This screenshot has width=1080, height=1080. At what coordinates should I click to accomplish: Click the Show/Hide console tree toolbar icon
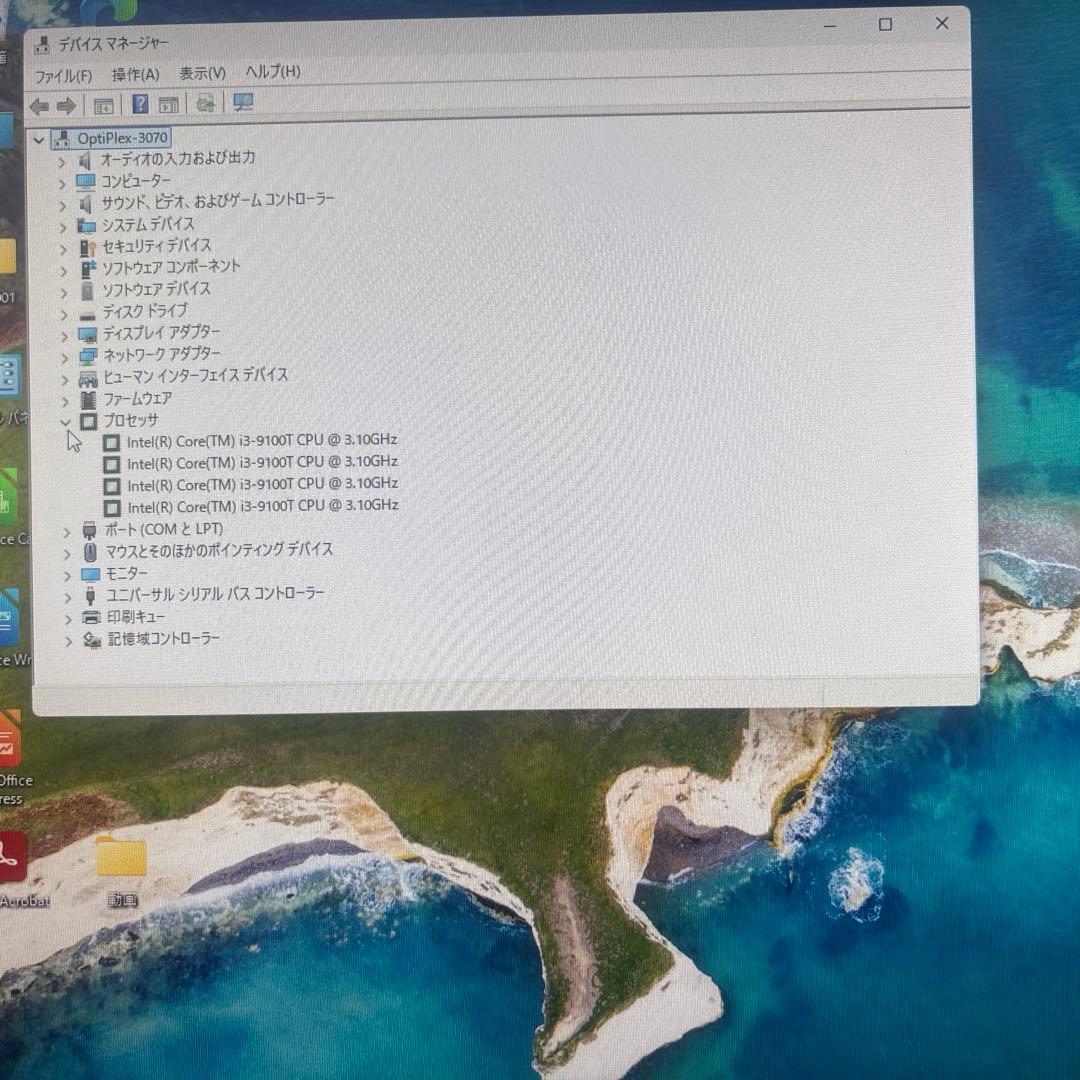click(103, 105)
